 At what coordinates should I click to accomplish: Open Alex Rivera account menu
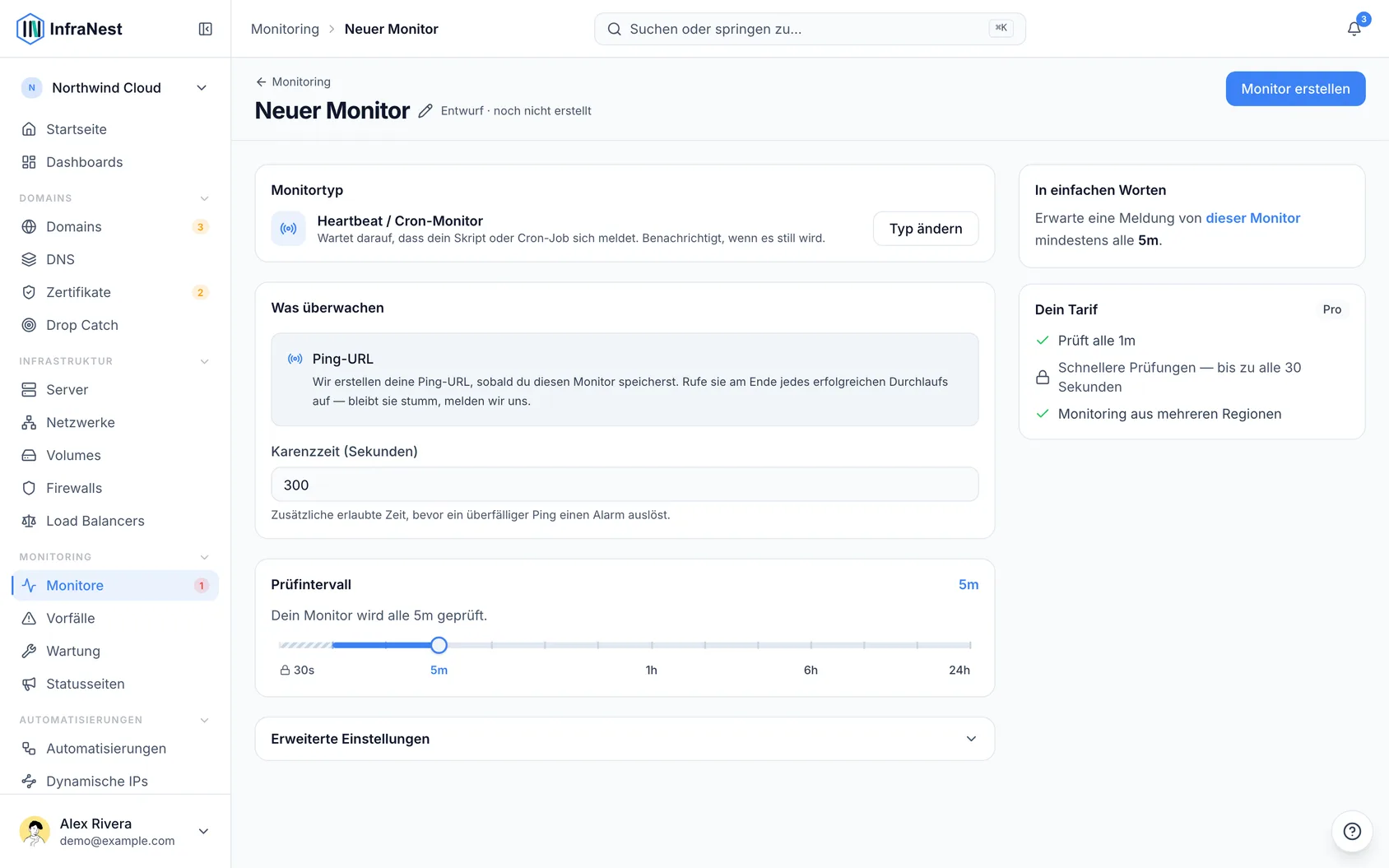(115, 831)
